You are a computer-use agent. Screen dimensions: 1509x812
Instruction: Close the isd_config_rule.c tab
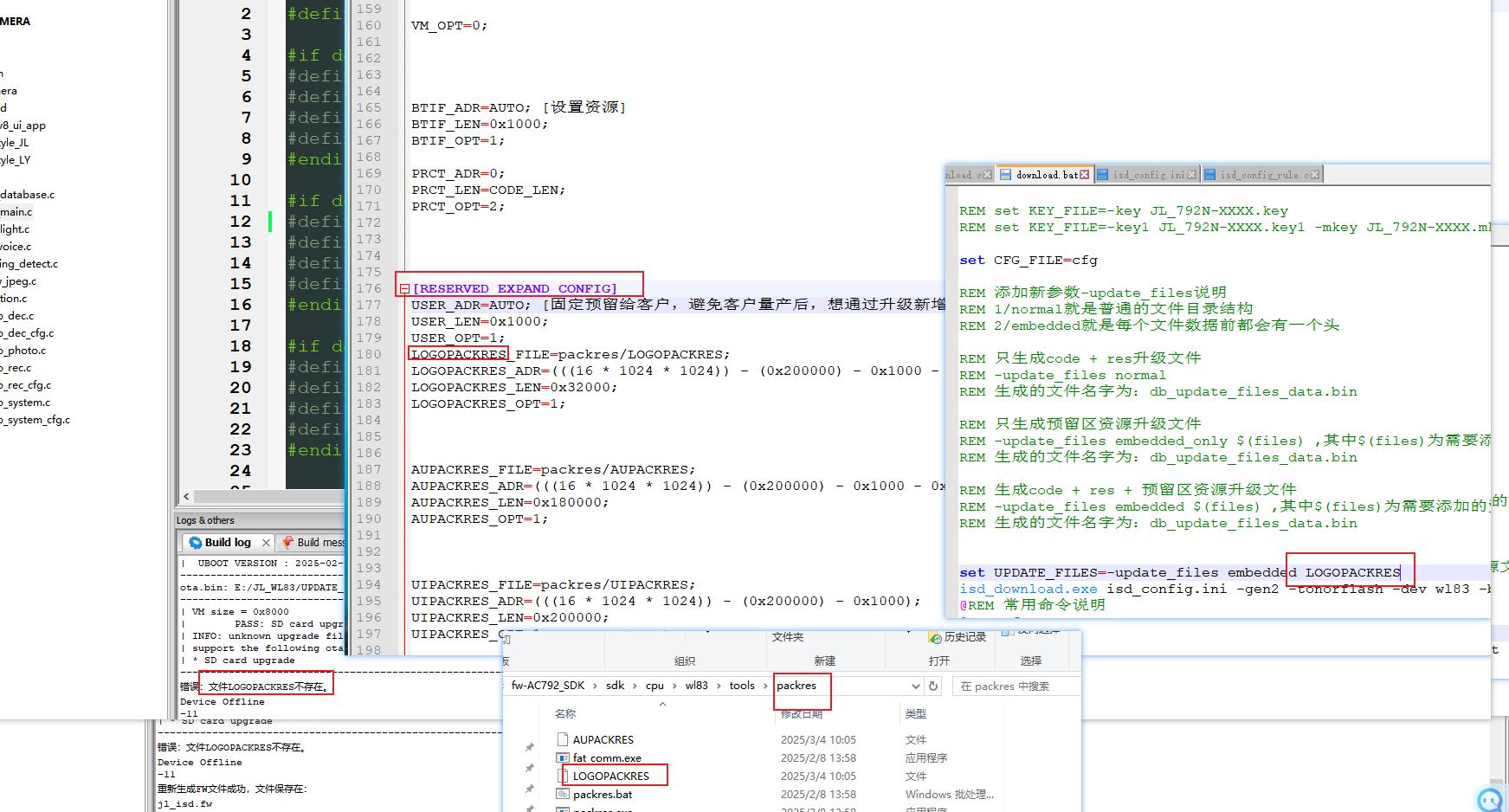pyautogui.click(x=1314, y=175)
